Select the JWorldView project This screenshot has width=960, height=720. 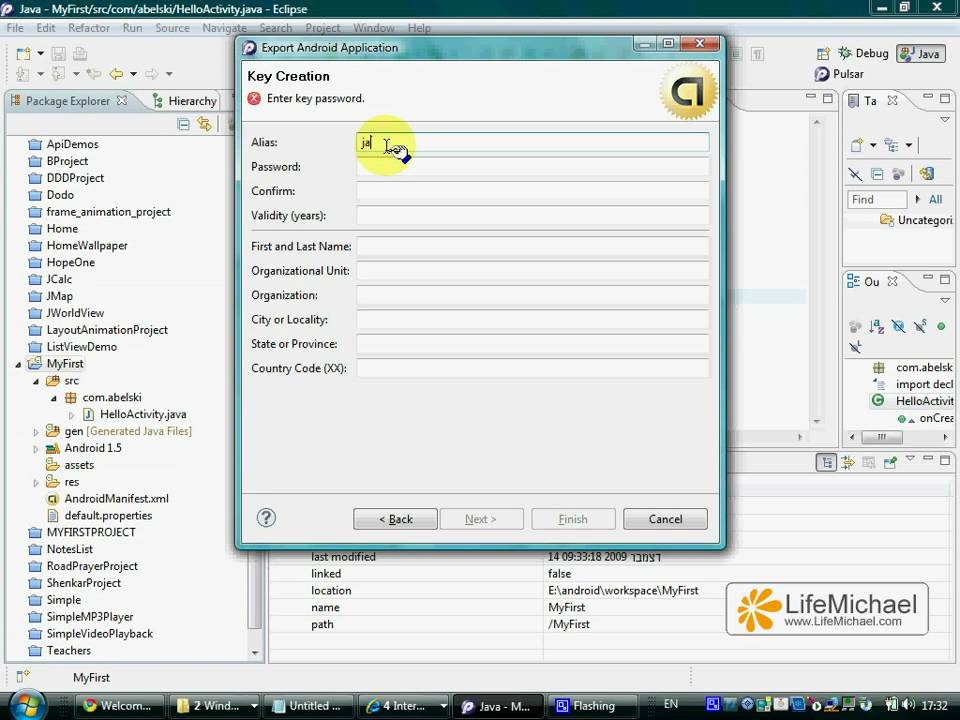click(75, 313)
